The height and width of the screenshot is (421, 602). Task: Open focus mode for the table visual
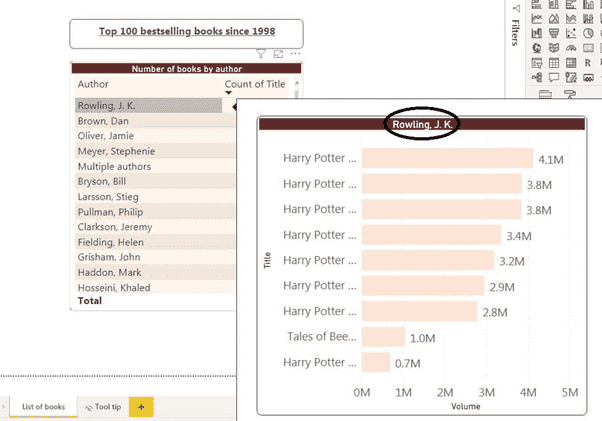pos(278,54)
